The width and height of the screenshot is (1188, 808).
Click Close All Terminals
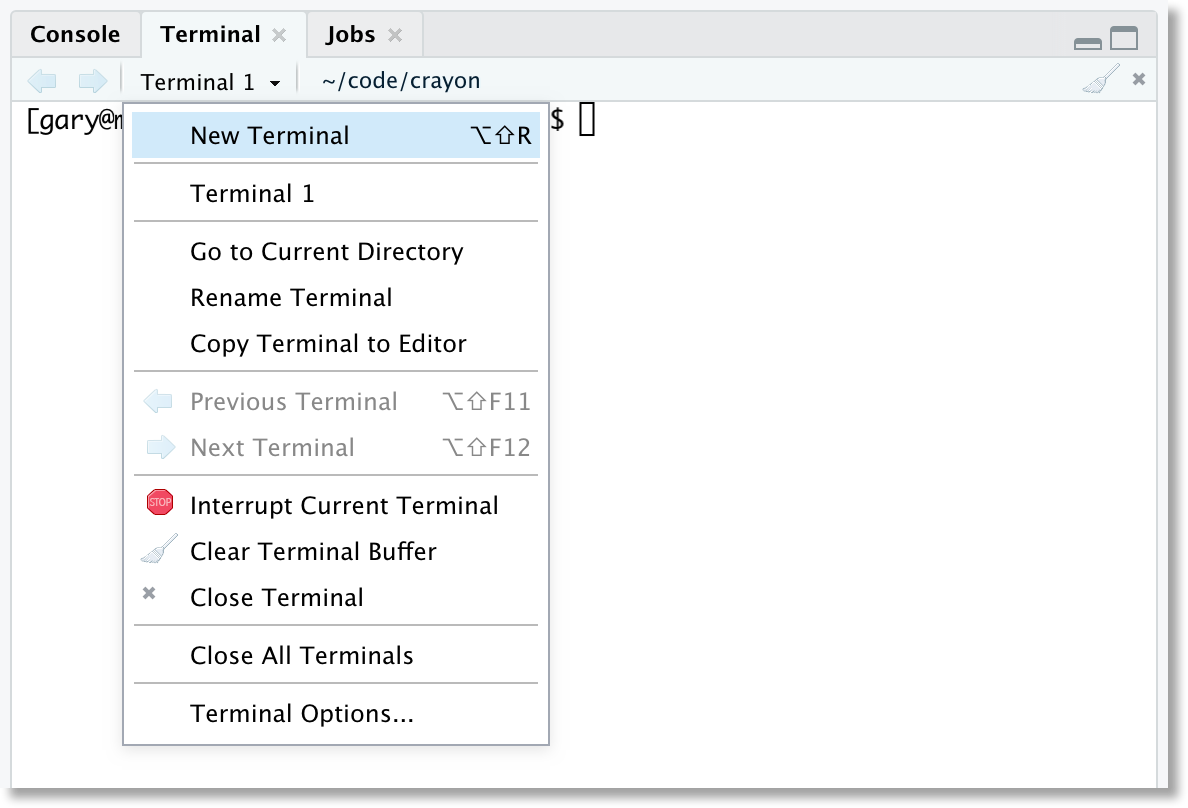point(302,655)
